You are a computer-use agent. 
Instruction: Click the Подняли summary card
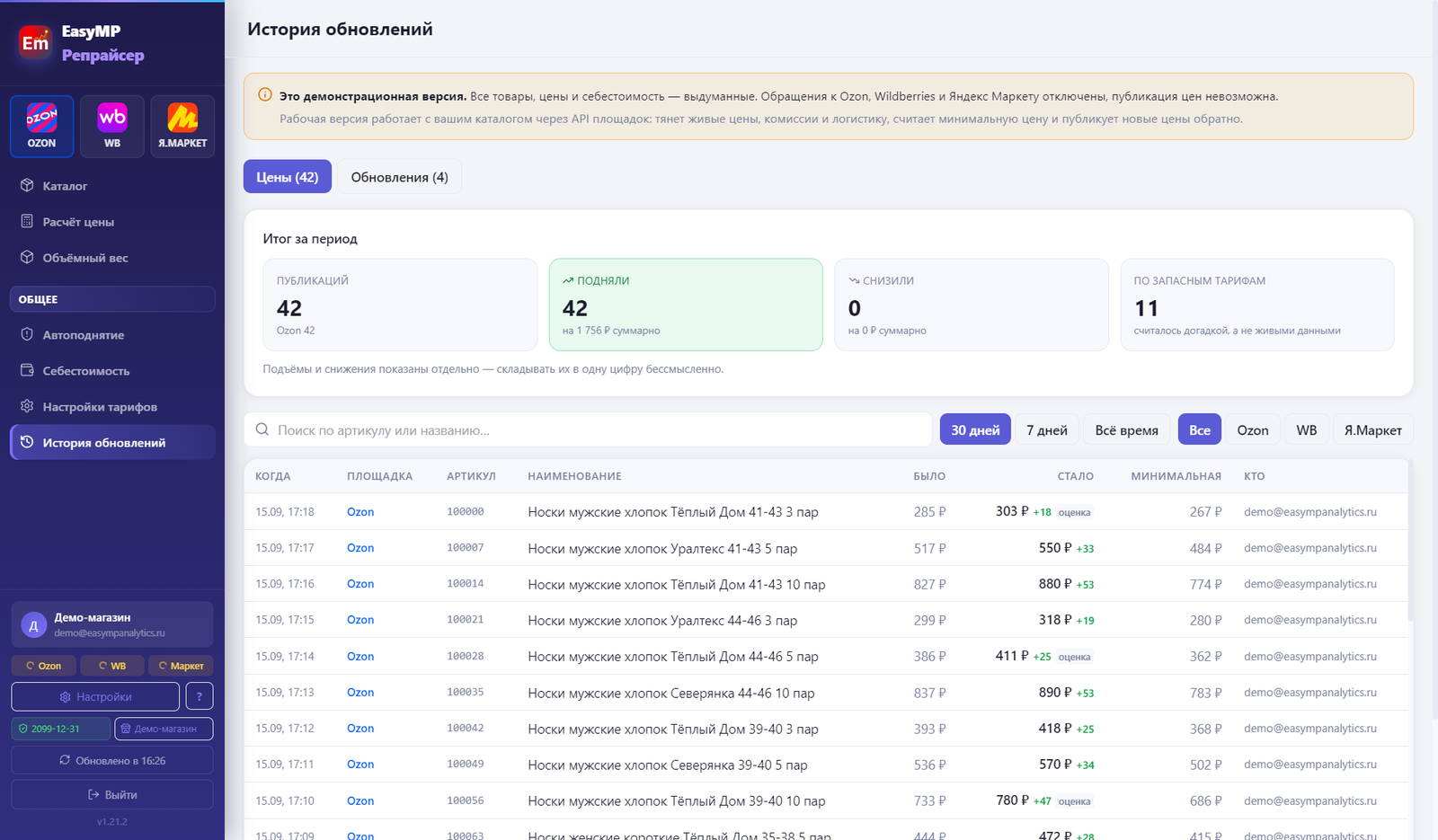pyautogui.click(x=686, y=305)
